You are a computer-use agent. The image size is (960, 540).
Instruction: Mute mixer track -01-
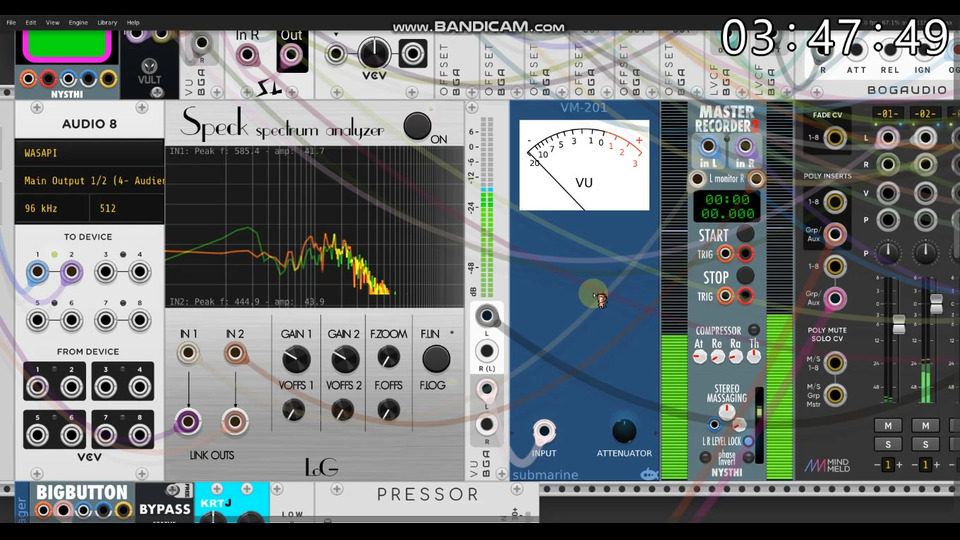coord(888,426)
